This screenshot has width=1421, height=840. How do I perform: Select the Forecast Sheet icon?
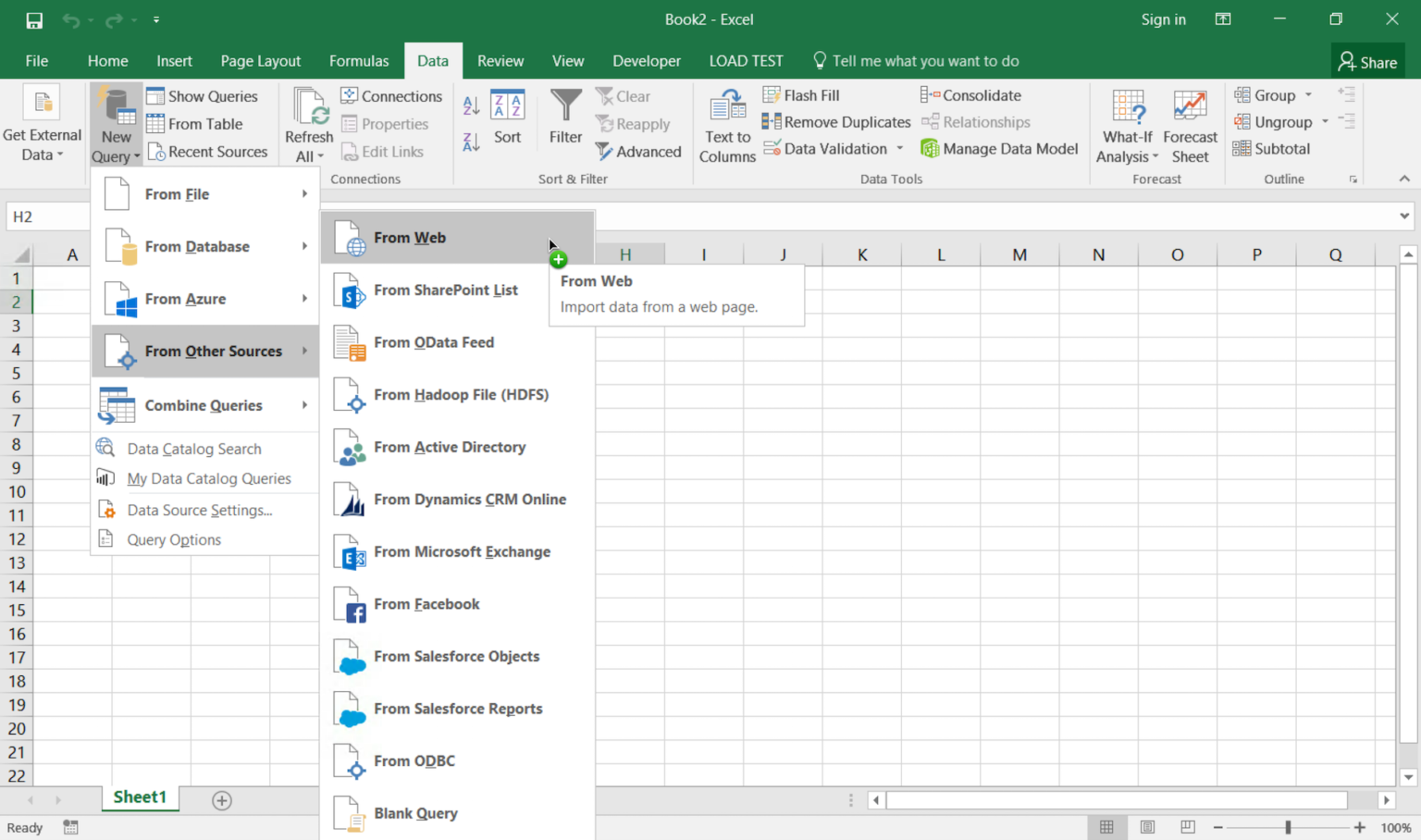point(1190,123)
